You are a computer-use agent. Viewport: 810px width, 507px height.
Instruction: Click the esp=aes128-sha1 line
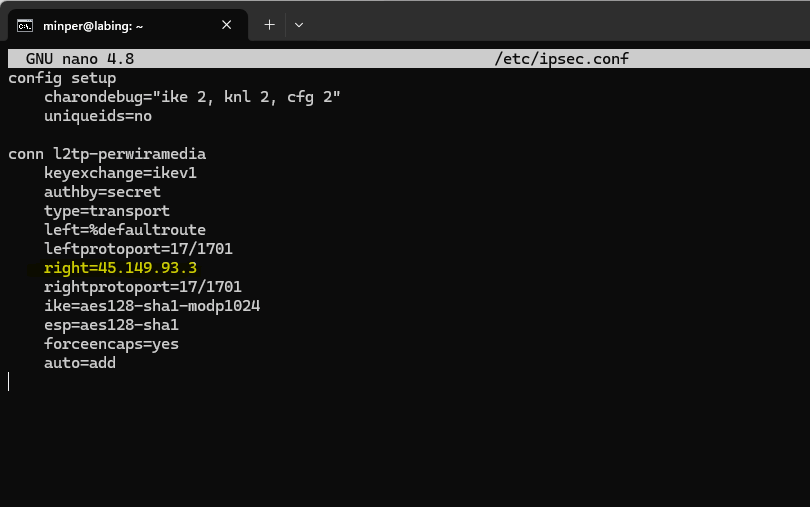(x=111, y=325)
